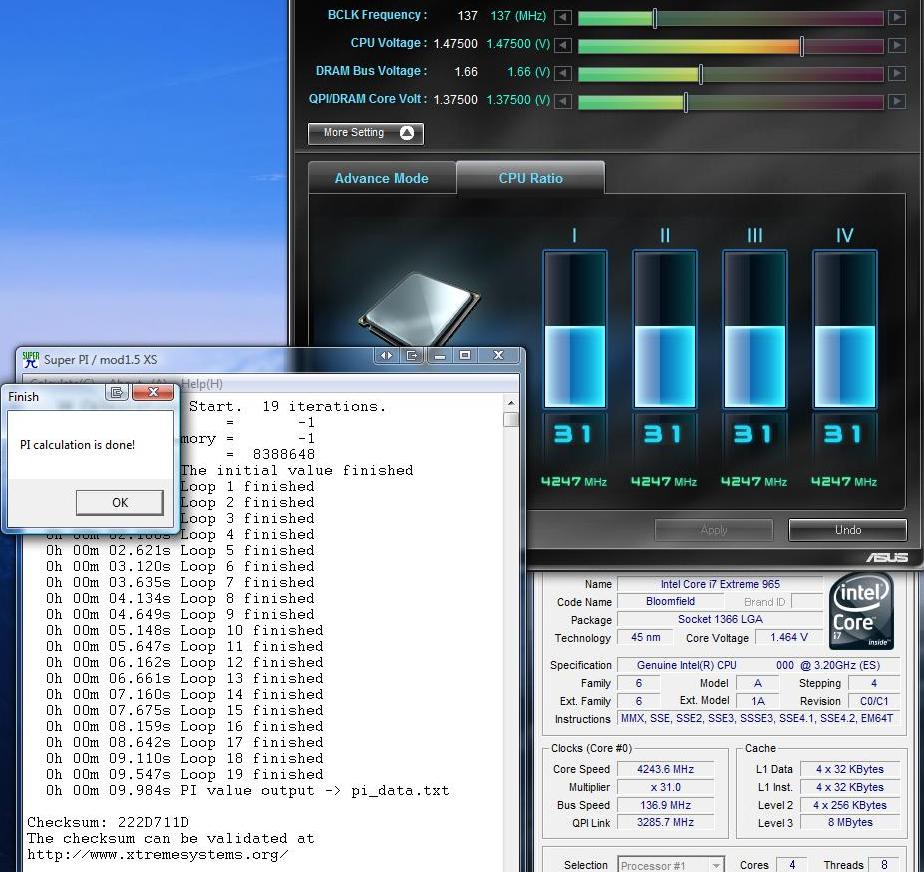The image size is (924, 872).
Task: Open Super PI Help(H) menu
Action: pos(202,384)
